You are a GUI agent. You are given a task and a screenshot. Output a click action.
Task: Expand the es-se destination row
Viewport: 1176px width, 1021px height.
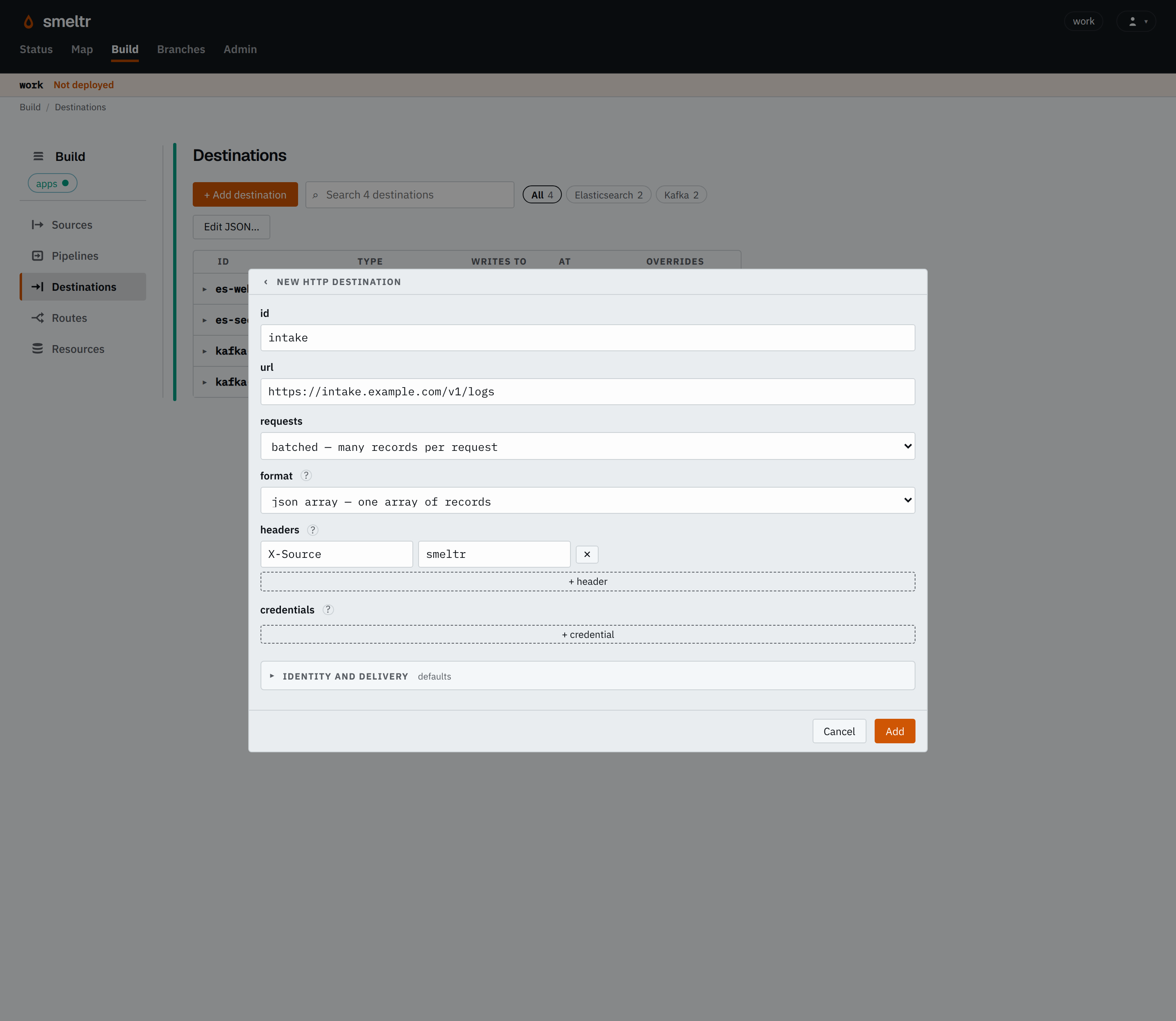(x=205, y=320)
